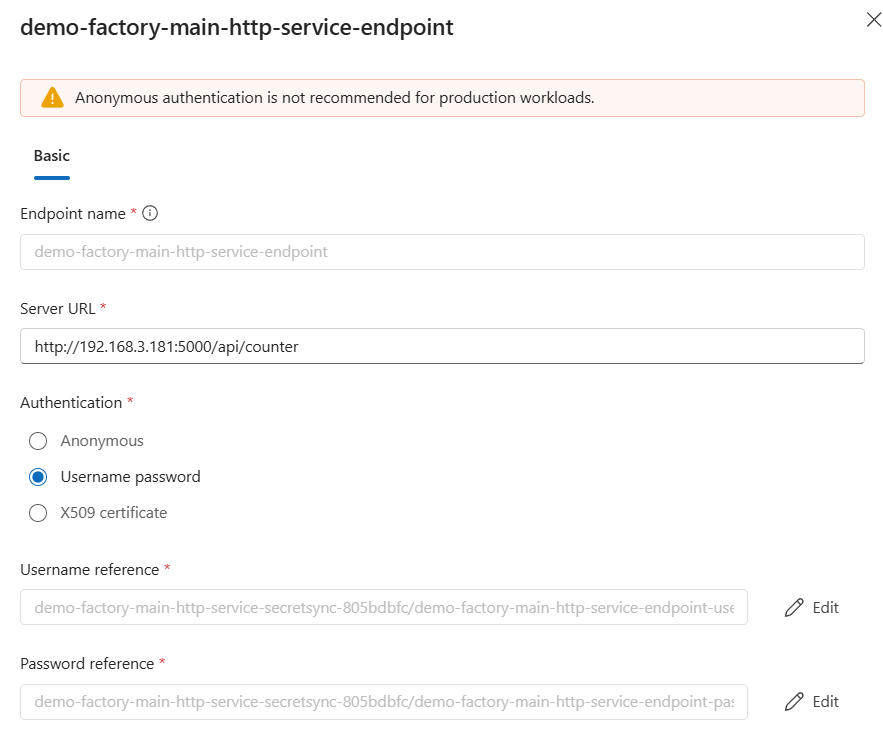Image resolution: width=883 pixels, height=747 pixels.
Task: Click the Endpoint name field label
Action: (x=72, y=213)
